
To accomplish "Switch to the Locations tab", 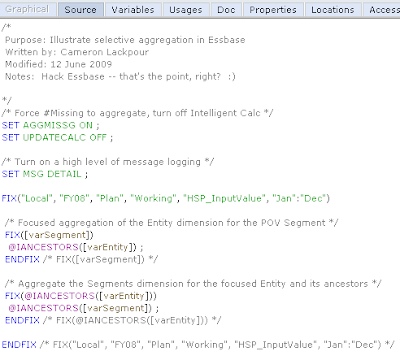I will tap(333, 10).
